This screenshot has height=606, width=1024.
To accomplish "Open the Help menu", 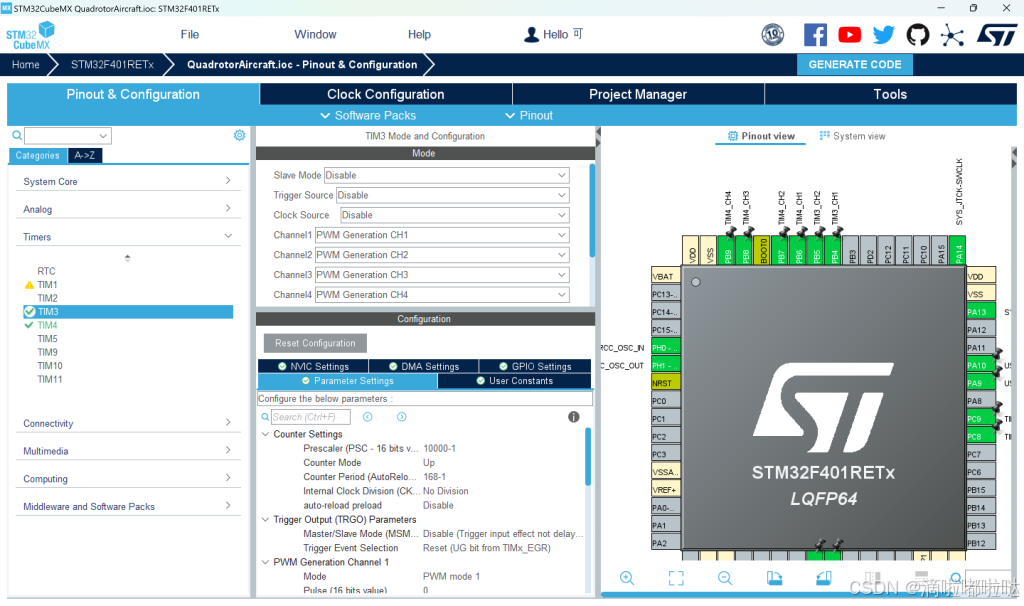I will [419, 35].
